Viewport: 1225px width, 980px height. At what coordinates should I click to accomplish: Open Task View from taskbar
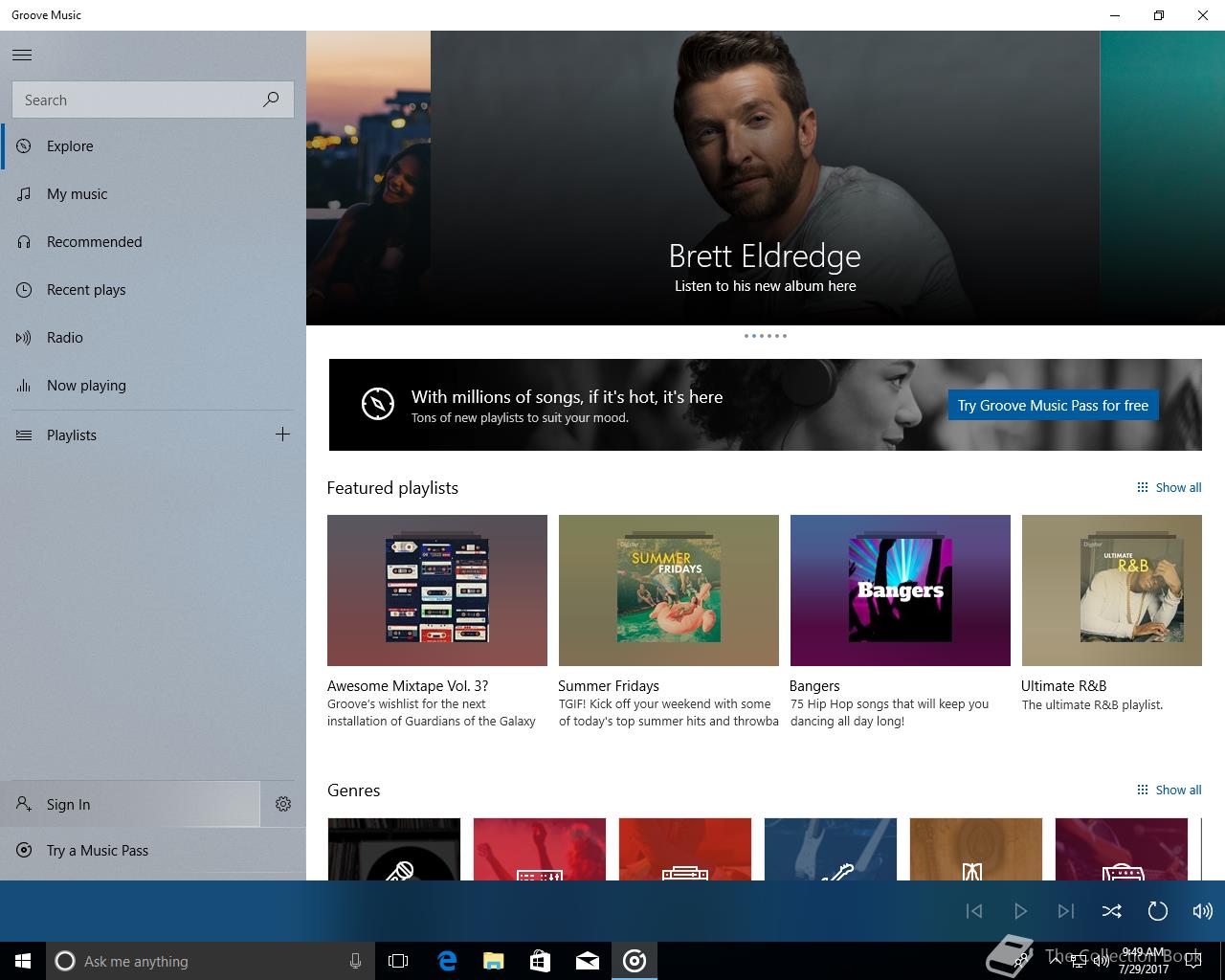pyautogui.click(x=398, y=961)
